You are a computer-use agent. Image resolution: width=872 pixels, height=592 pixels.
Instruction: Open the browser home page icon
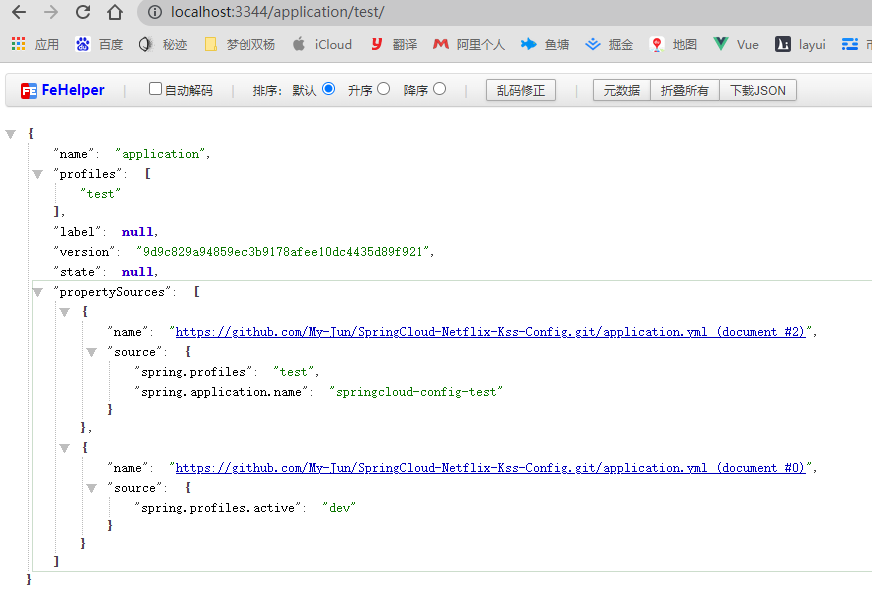pos(115,12)
